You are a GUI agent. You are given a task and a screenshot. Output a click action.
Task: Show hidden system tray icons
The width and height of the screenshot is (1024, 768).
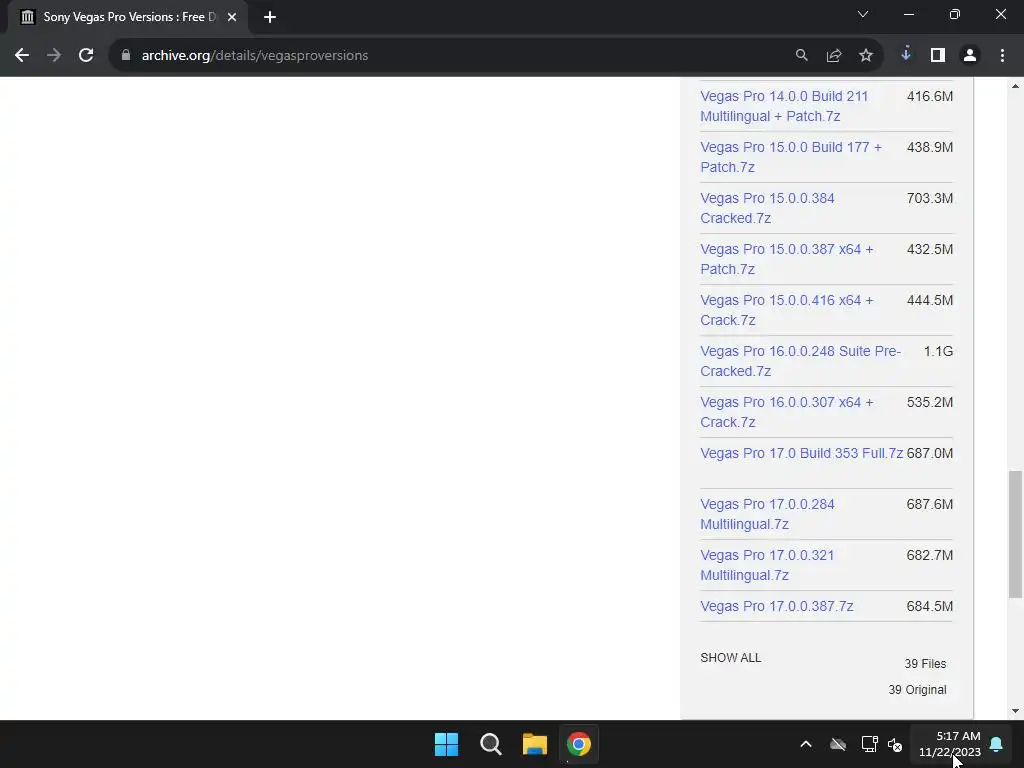pyautogui.click(x=806, y=744)
